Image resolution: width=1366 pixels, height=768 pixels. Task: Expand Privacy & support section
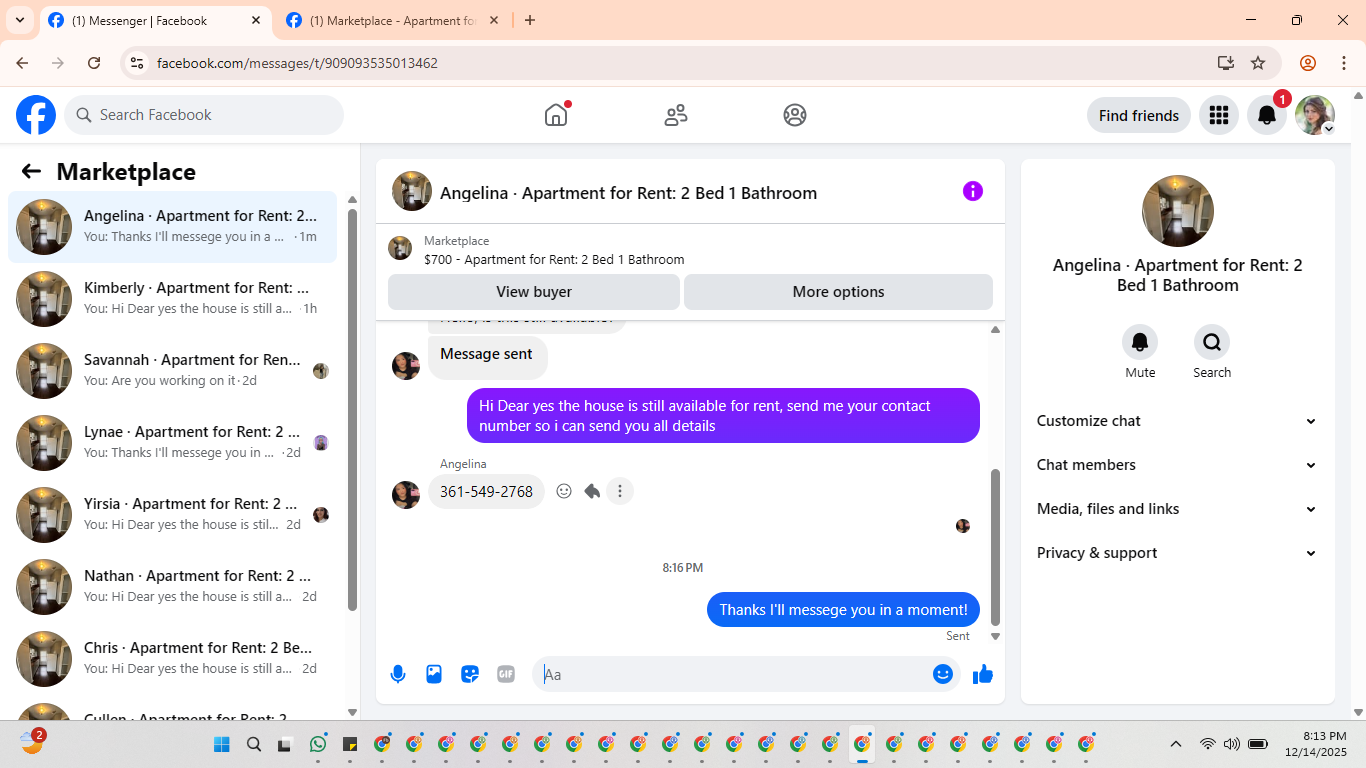coord(1177,553)
